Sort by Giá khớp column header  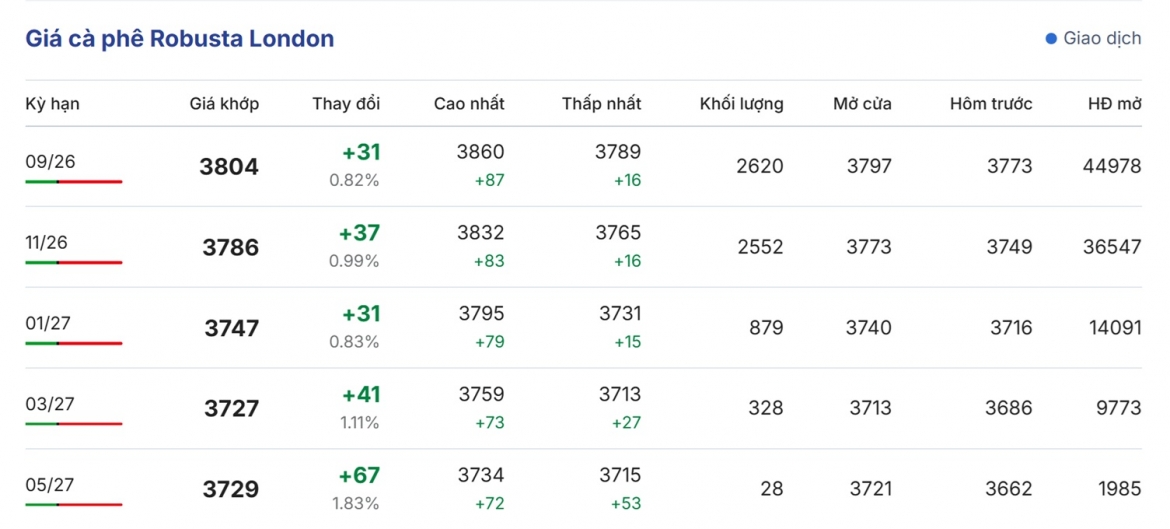224,104
